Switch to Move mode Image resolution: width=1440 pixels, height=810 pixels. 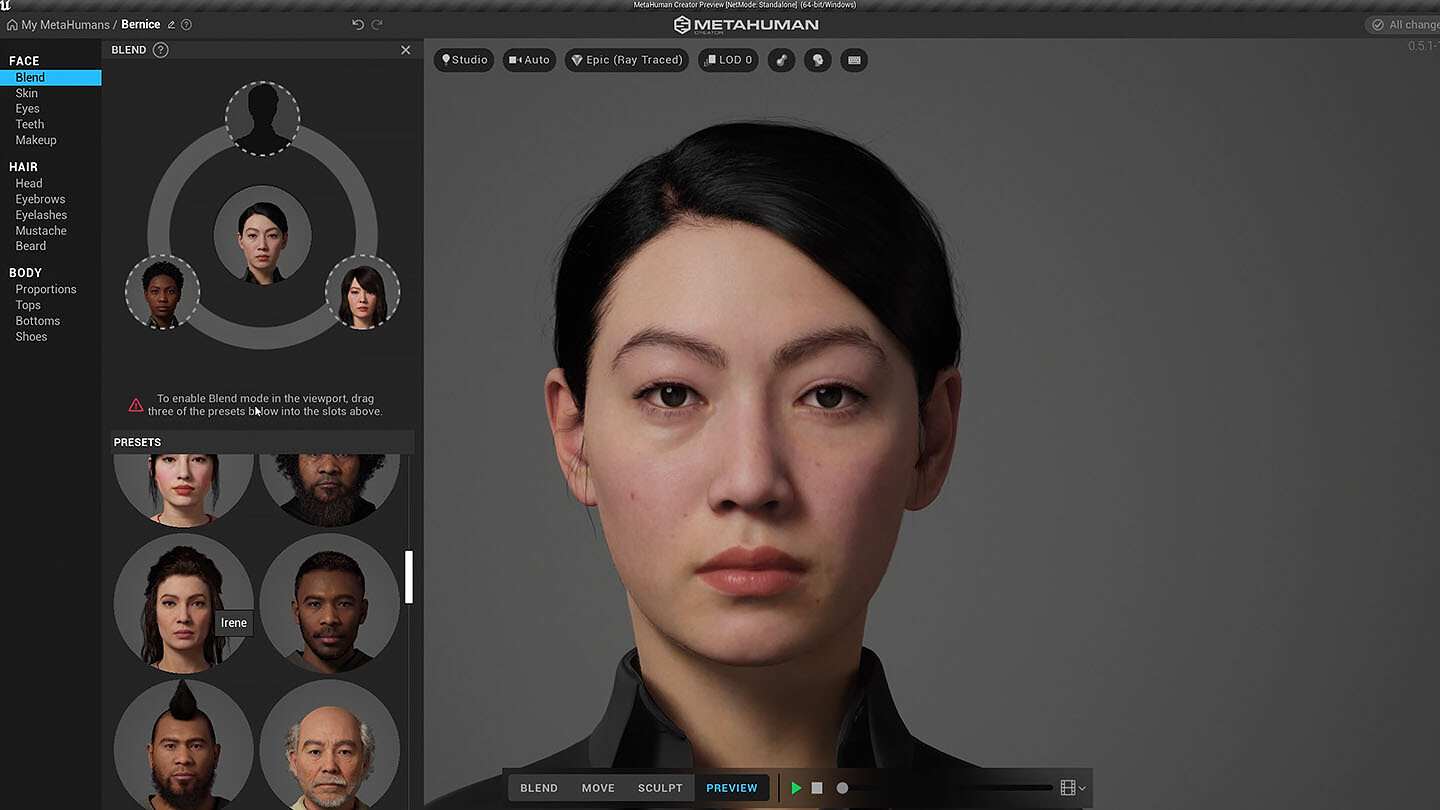pyautogui.click(x=598, y=788)
